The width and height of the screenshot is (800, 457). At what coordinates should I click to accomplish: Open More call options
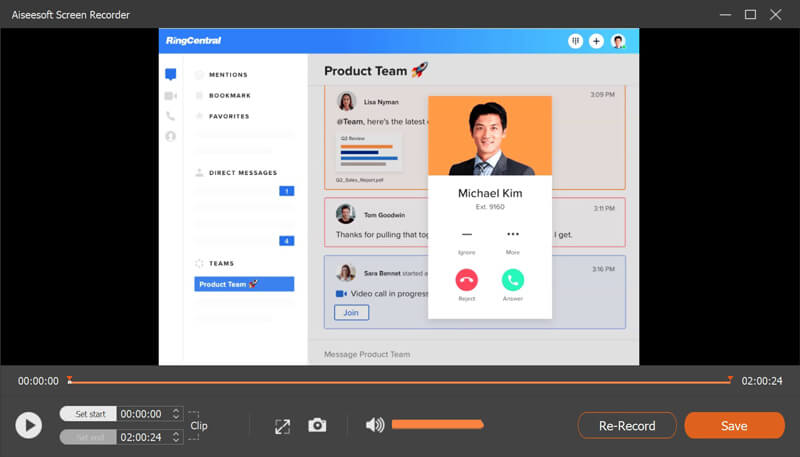[x=513, y=235]
